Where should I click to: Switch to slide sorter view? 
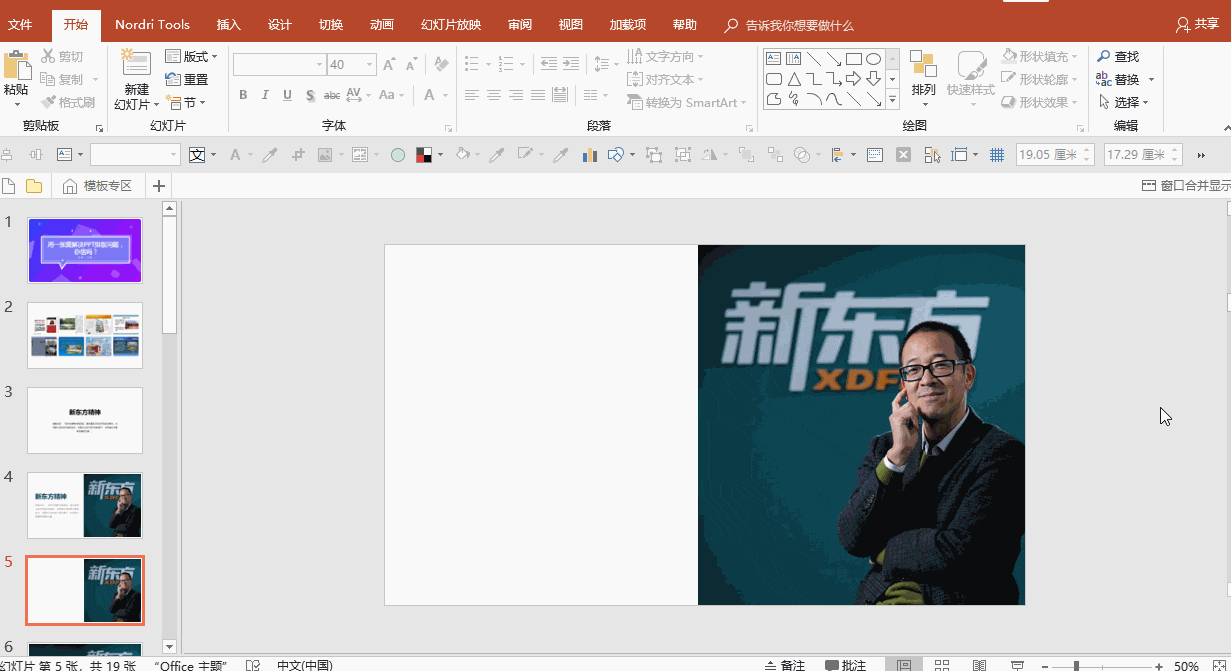click(x=941, y=665)
